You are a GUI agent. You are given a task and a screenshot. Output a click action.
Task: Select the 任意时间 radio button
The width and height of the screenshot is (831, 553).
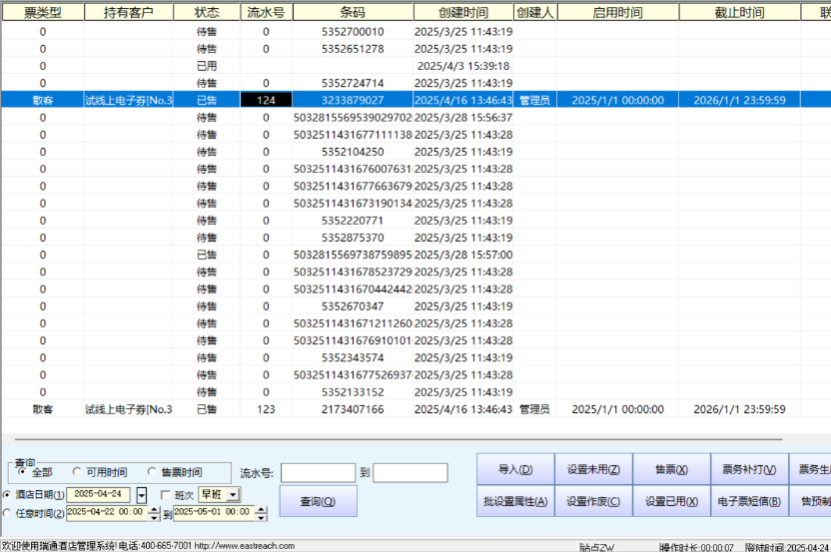pyautogui.click(x=9, y=513)
